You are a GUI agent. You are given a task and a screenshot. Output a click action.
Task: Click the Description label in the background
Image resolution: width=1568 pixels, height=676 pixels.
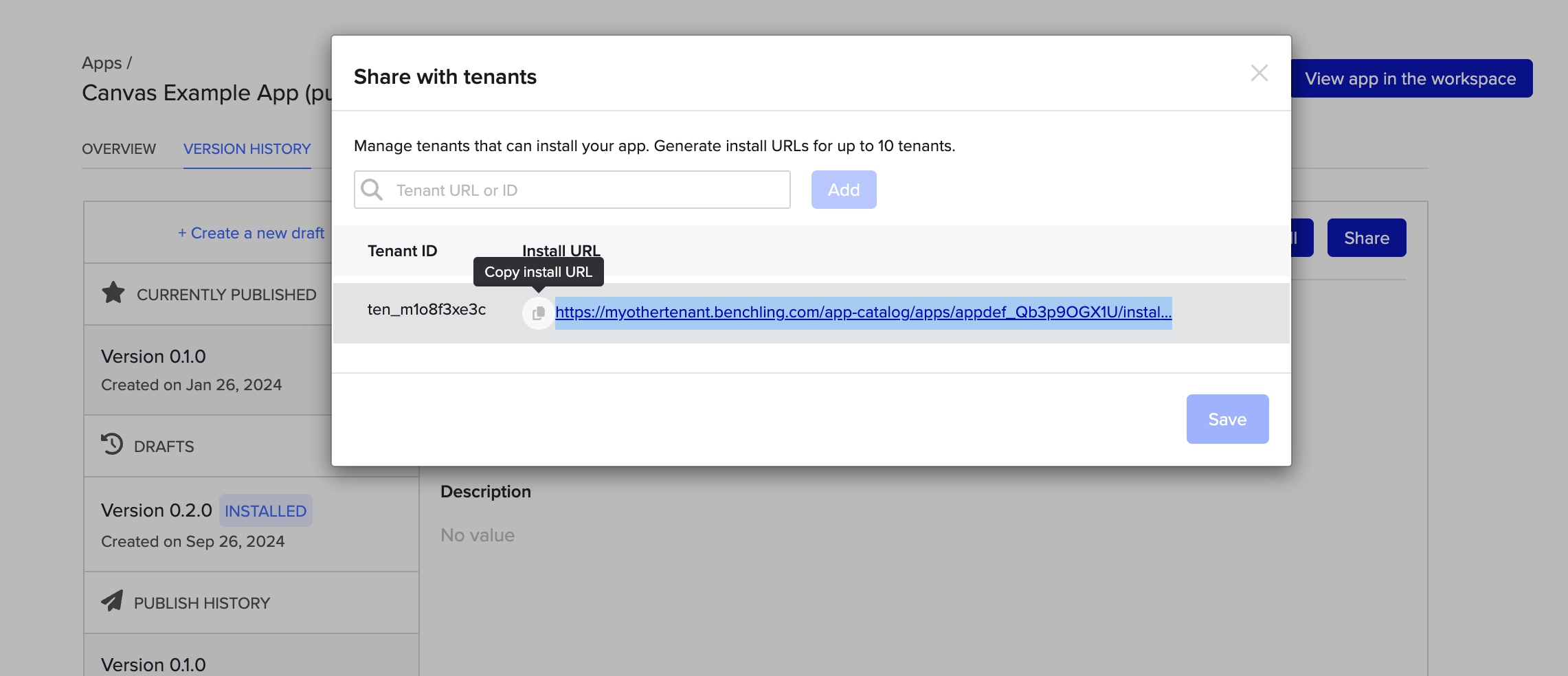[x=486, y=492]
